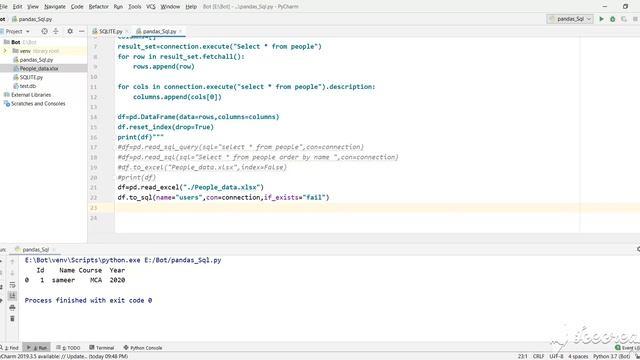Open the VCS menu
Screen dimensions: 640x360
pos(151,7)
